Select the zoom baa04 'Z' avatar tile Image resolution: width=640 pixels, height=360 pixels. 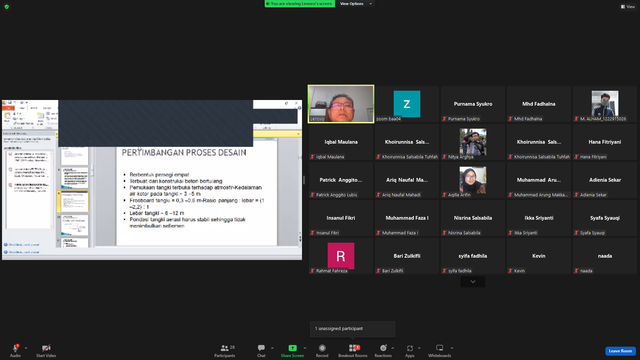407,104
